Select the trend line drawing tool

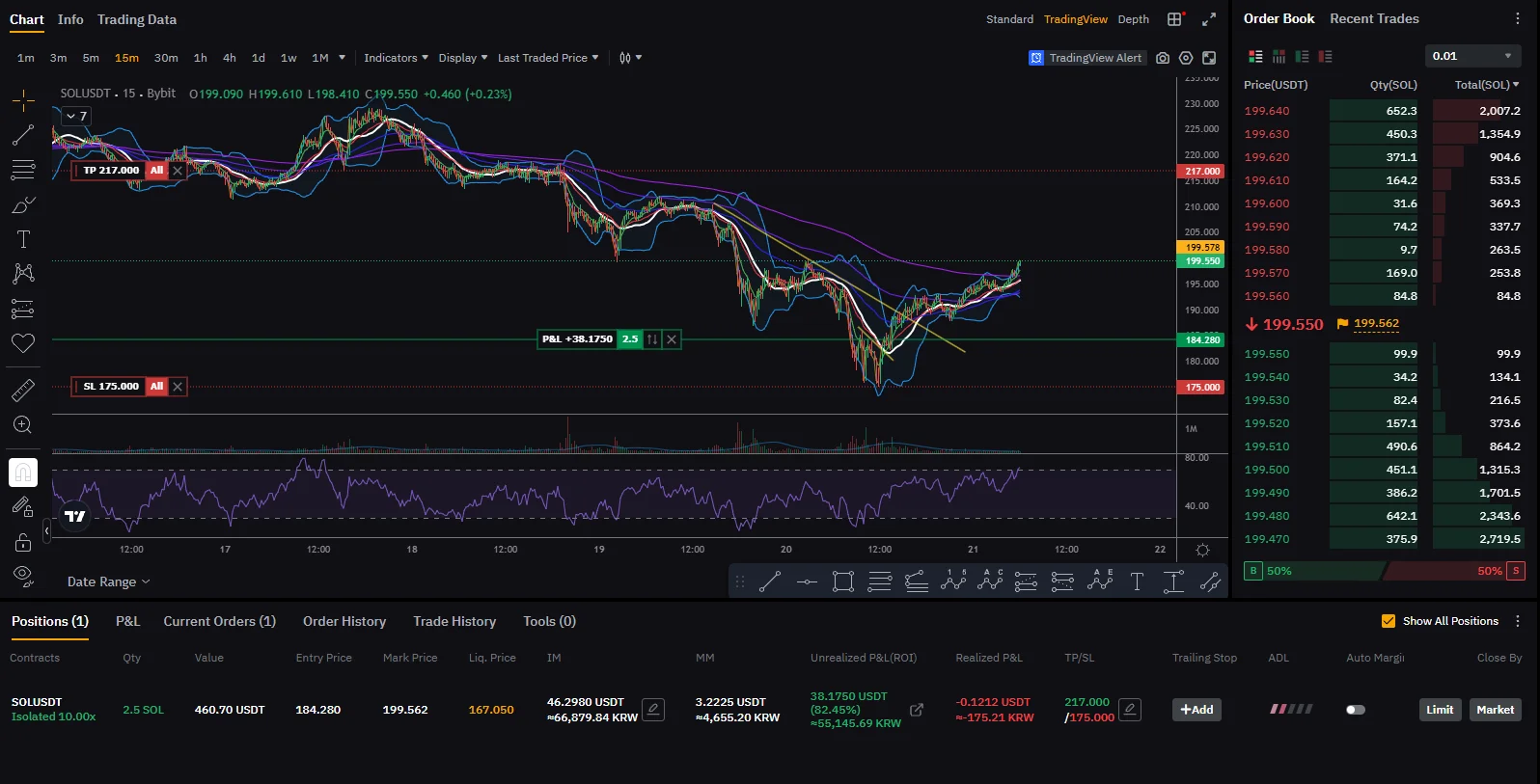[x=23, y=135]
